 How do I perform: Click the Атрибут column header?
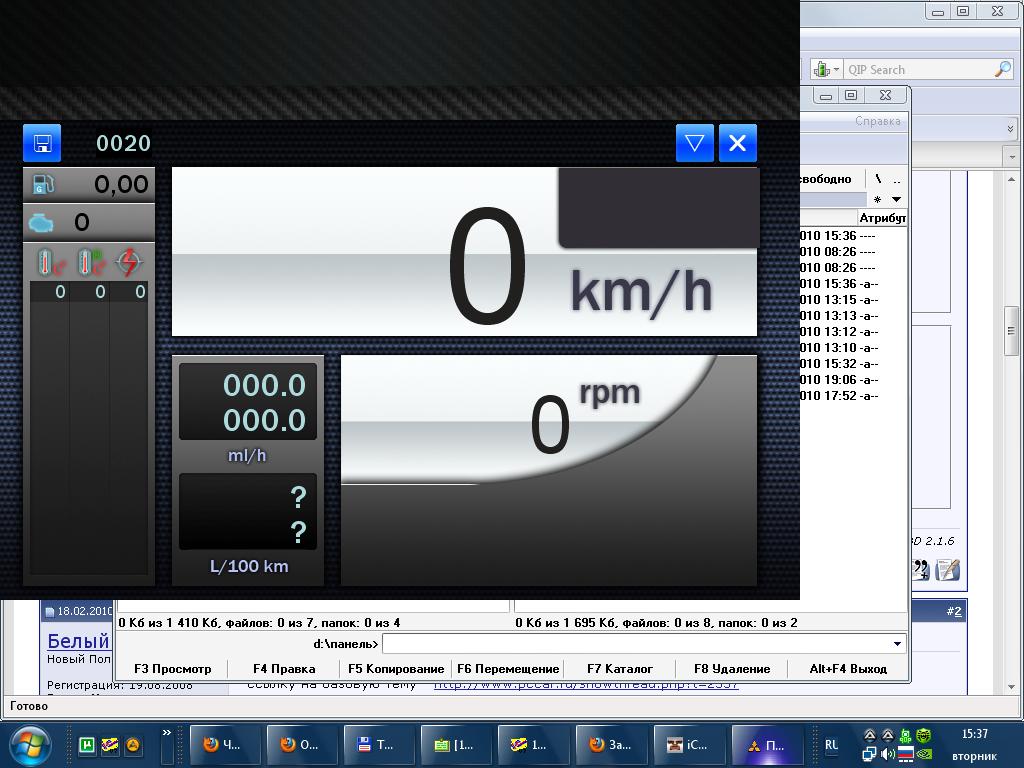click(x=882, y=217)
